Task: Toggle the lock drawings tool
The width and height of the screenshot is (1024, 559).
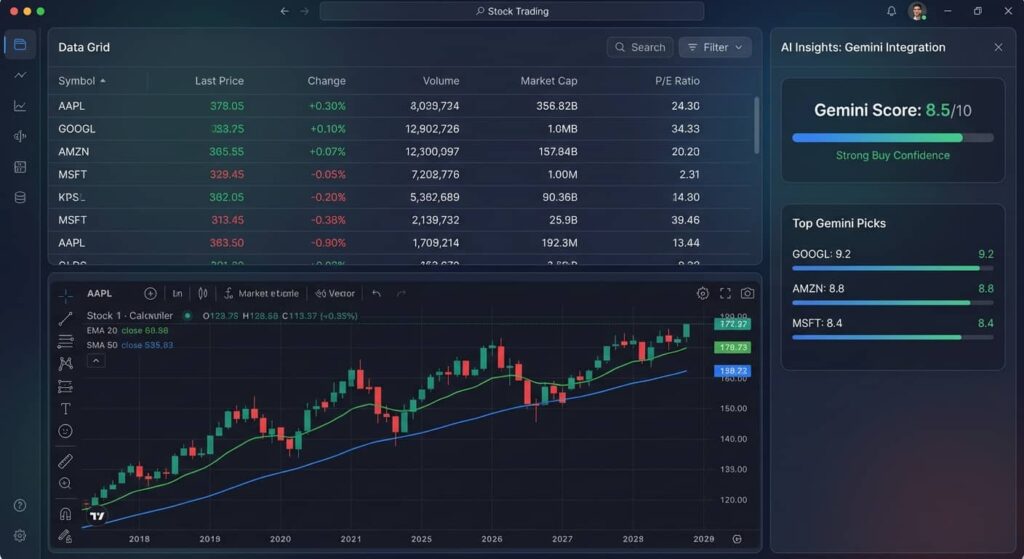Action: (x=65, y=536)
